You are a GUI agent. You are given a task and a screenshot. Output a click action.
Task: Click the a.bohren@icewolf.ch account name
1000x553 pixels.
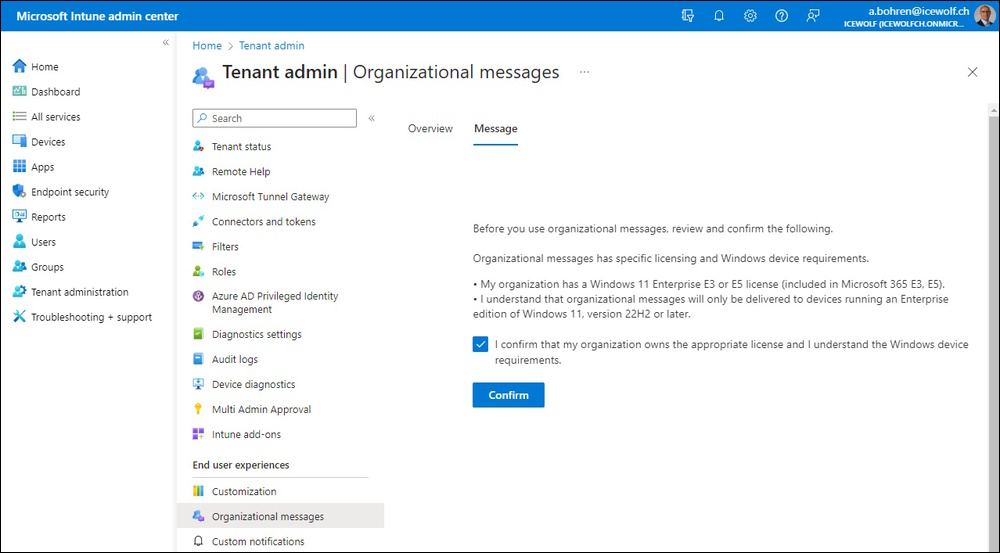pos(918,11)
